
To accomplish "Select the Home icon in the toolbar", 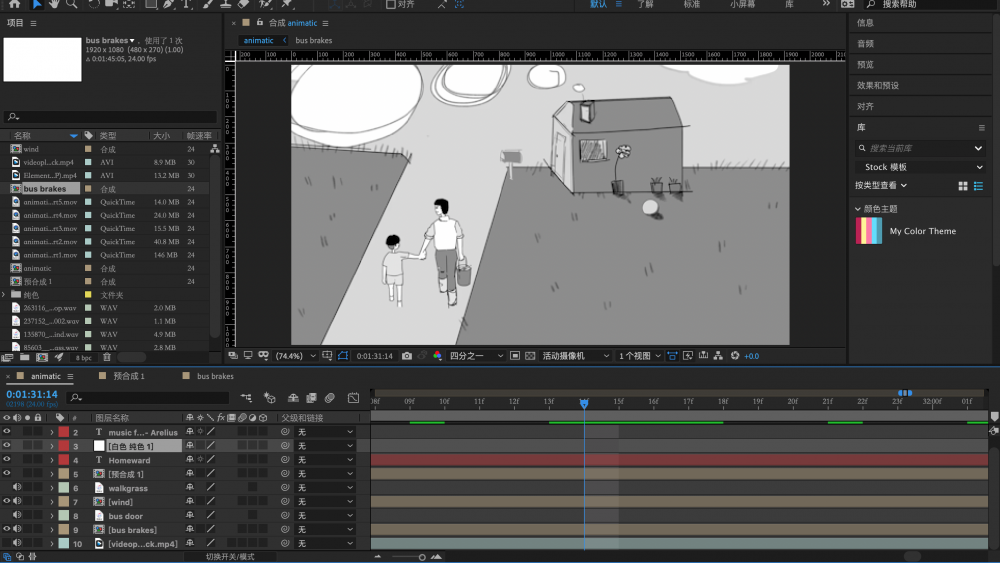I will tap(14, 3).
